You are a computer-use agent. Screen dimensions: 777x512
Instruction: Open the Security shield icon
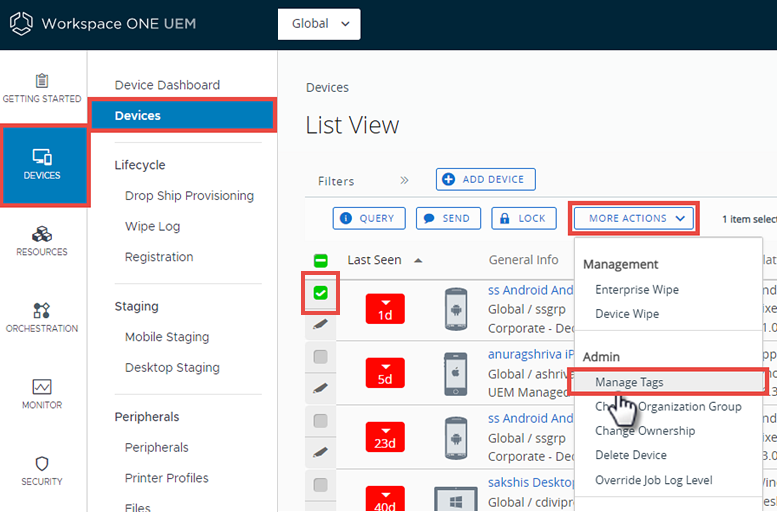tap(42, 463)
